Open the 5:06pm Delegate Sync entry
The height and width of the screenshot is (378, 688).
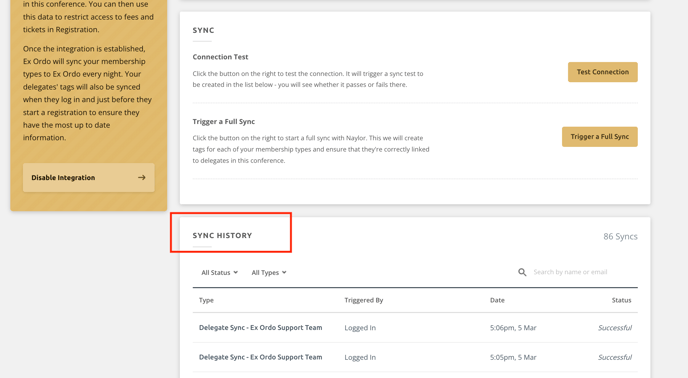coord(415,328)
